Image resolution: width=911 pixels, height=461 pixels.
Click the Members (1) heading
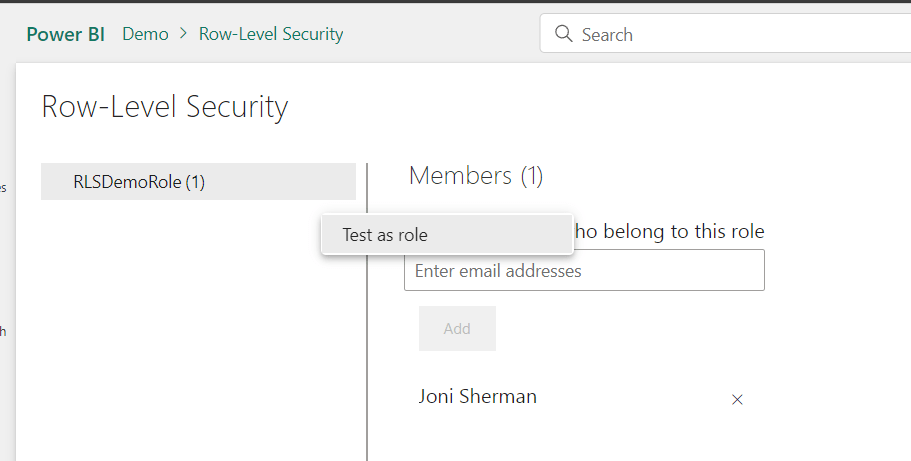coord(476,176)
